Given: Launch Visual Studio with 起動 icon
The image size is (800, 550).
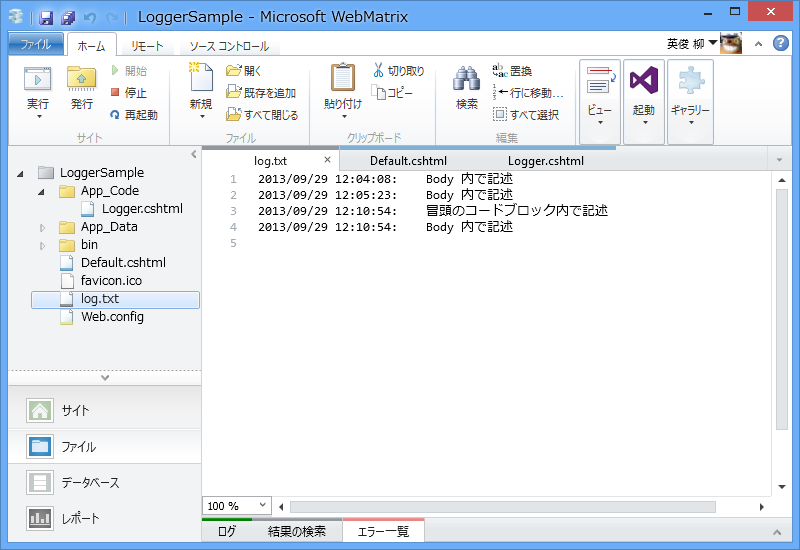Looking at the screenshot, I should coord(644,101).
